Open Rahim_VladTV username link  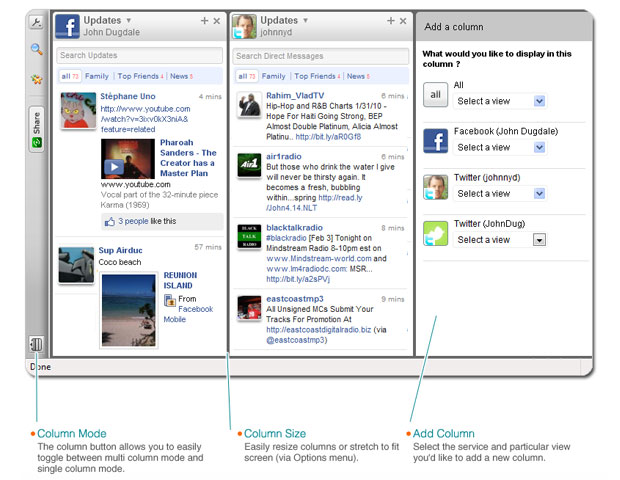coord(295,95)
